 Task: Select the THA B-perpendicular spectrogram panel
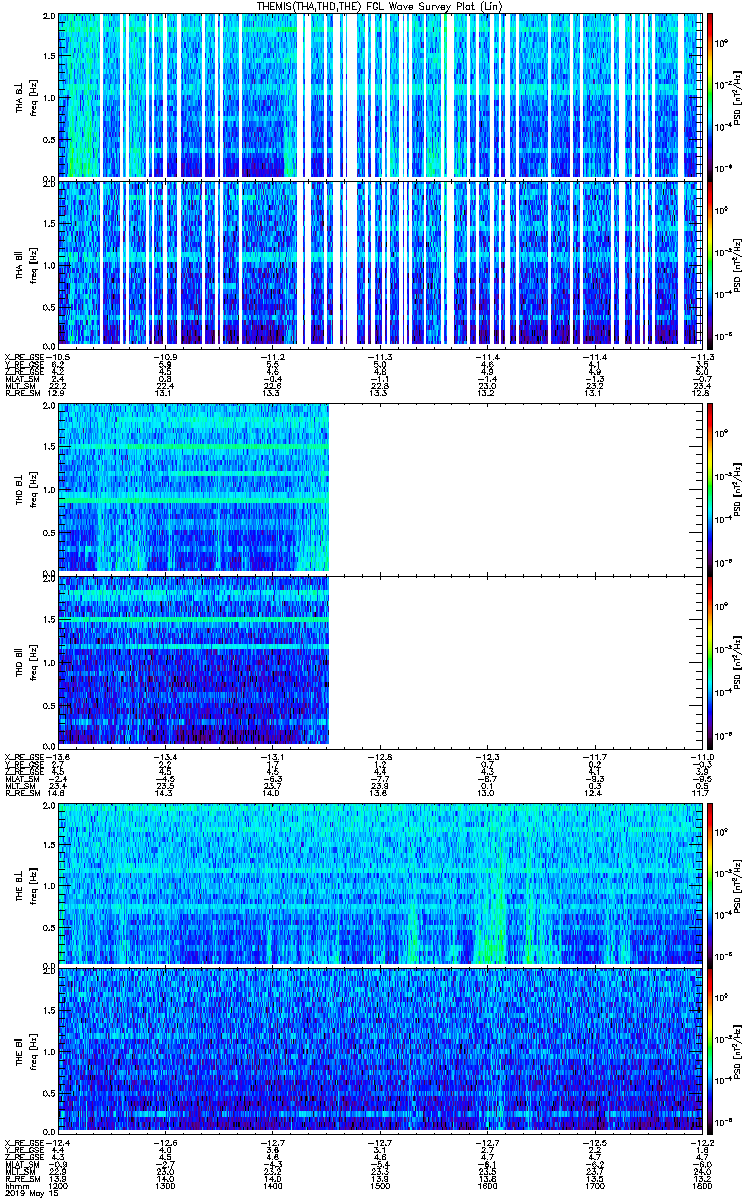[x=380, y=95]
